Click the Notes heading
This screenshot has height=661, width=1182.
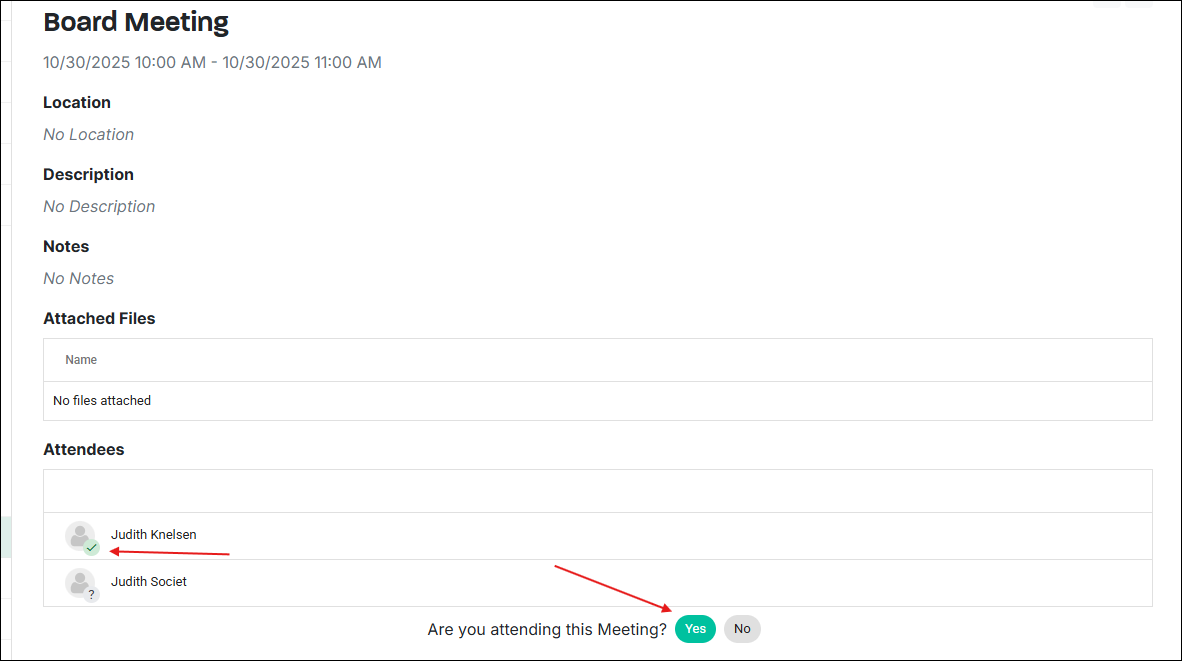tap(66, 247)
